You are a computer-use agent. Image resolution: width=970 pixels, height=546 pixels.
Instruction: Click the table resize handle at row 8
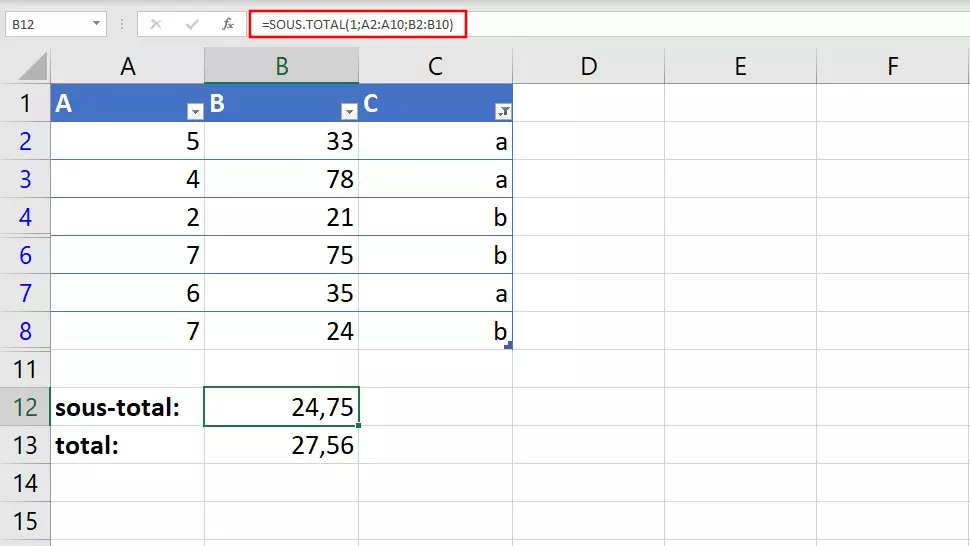508,345
